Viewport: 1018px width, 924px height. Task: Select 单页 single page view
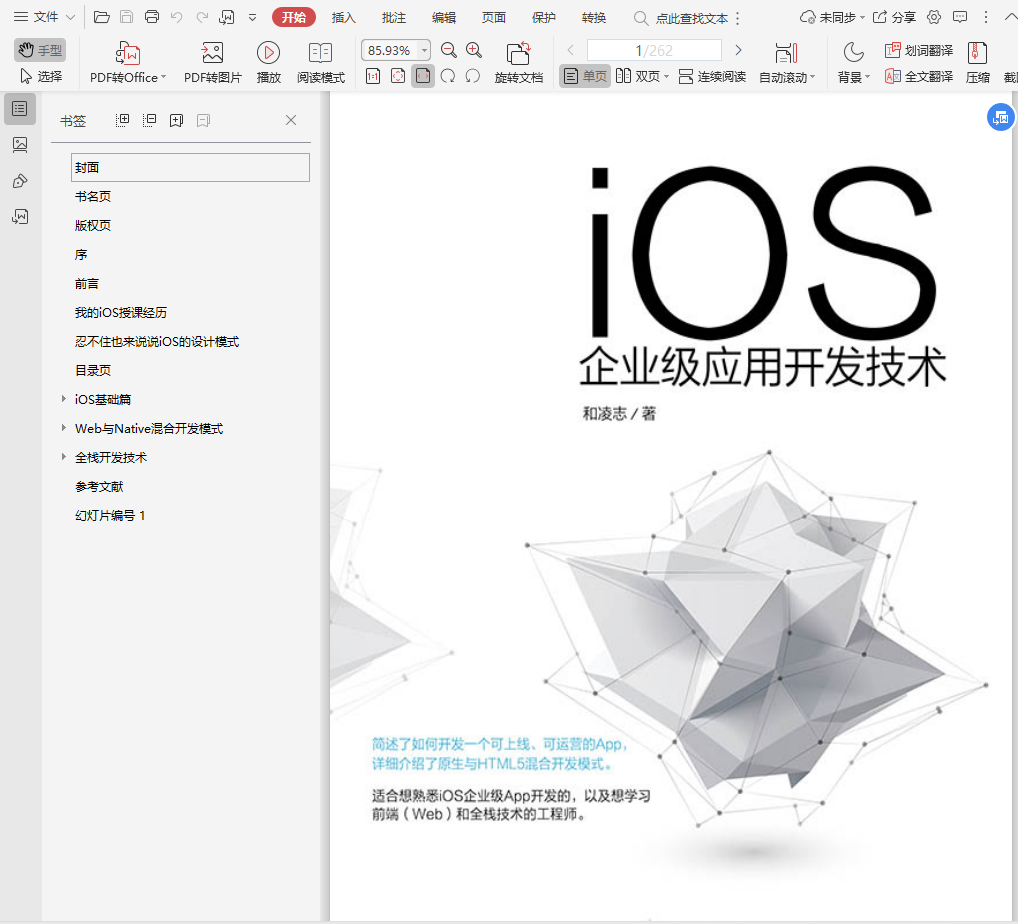(x=585, y=77)
